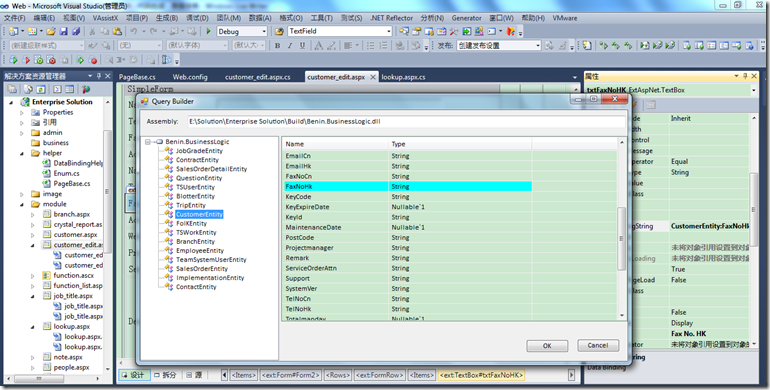Expand the image folder node
Screen dimensions: 770x390
[x=22, y=194]
